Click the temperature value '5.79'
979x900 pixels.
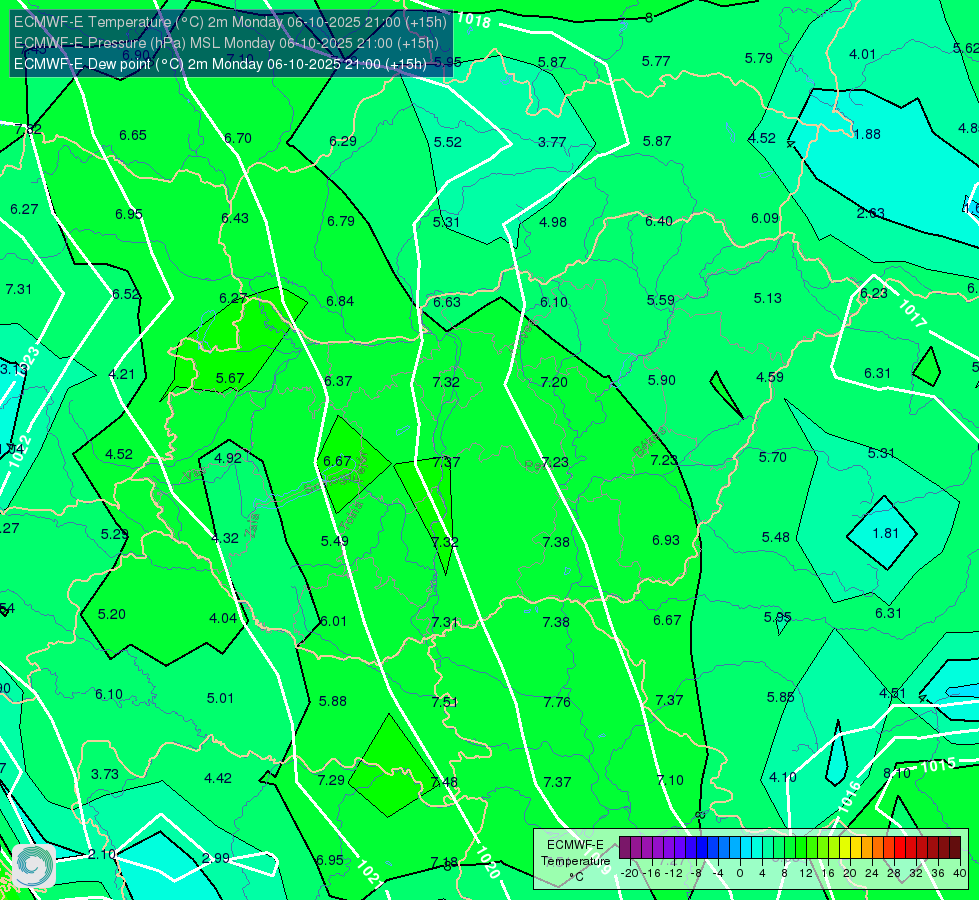(759, 58)
